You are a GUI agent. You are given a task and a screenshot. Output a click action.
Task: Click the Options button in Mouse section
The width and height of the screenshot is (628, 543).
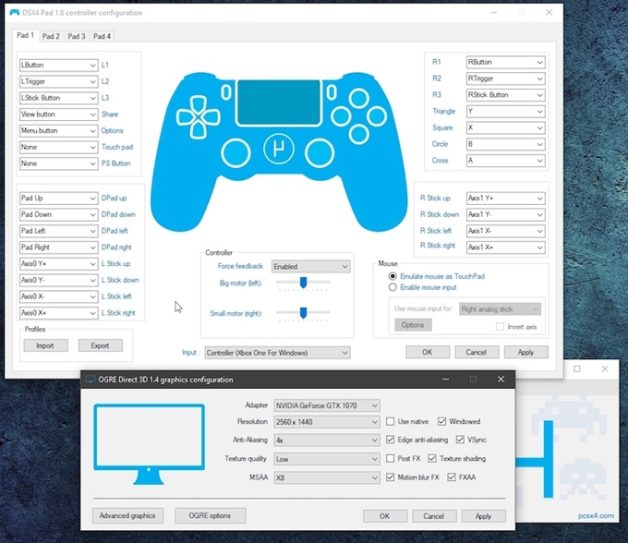coord(413,325)
